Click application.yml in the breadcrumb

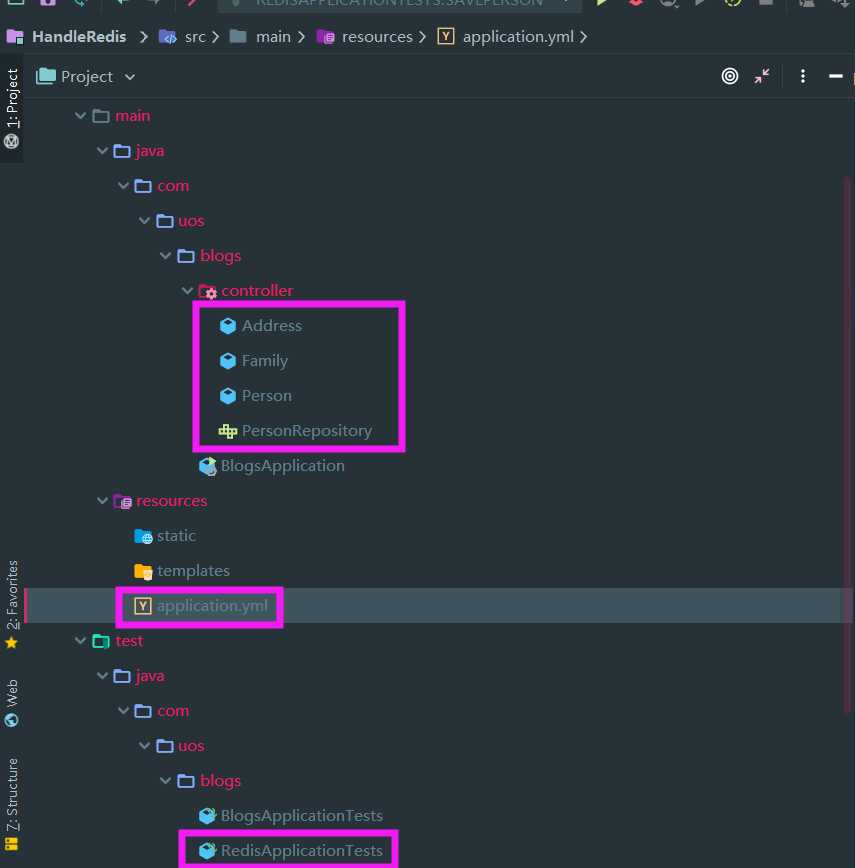[518, 37]
